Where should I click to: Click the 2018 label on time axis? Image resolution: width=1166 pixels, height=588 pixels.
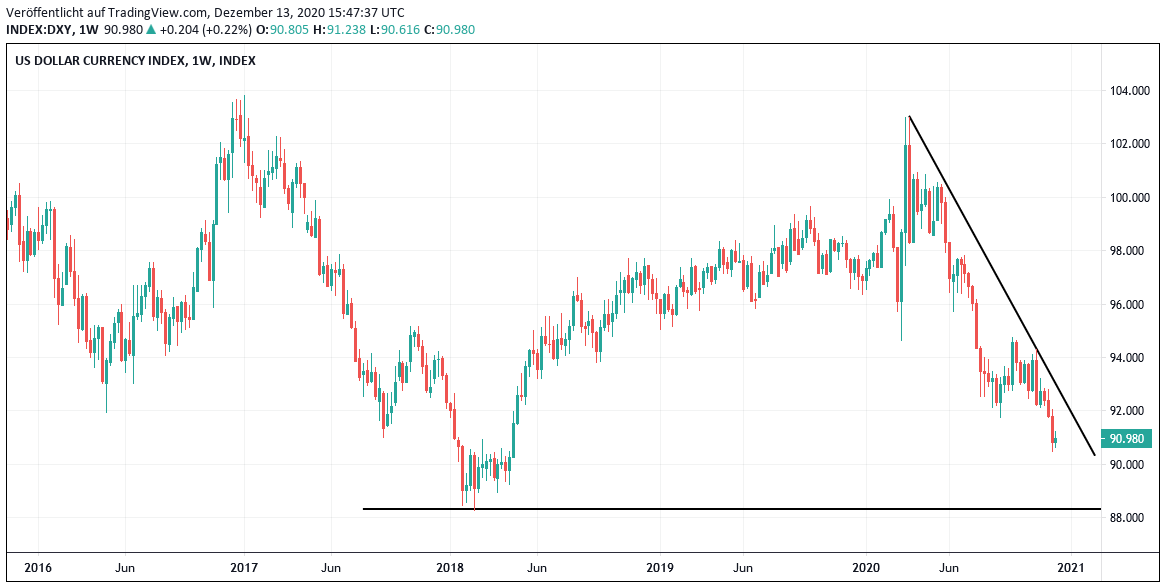[x=451, y=568]
